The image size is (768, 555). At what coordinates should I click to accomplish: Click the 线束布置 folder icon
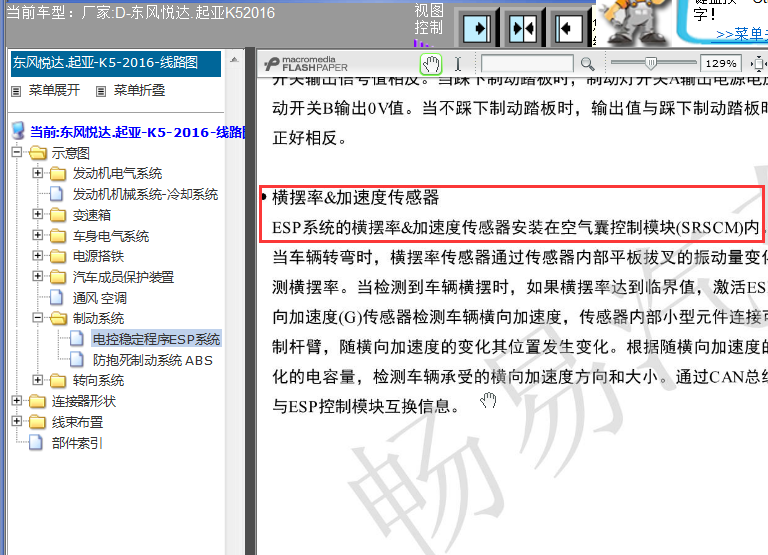pos(37,422)
